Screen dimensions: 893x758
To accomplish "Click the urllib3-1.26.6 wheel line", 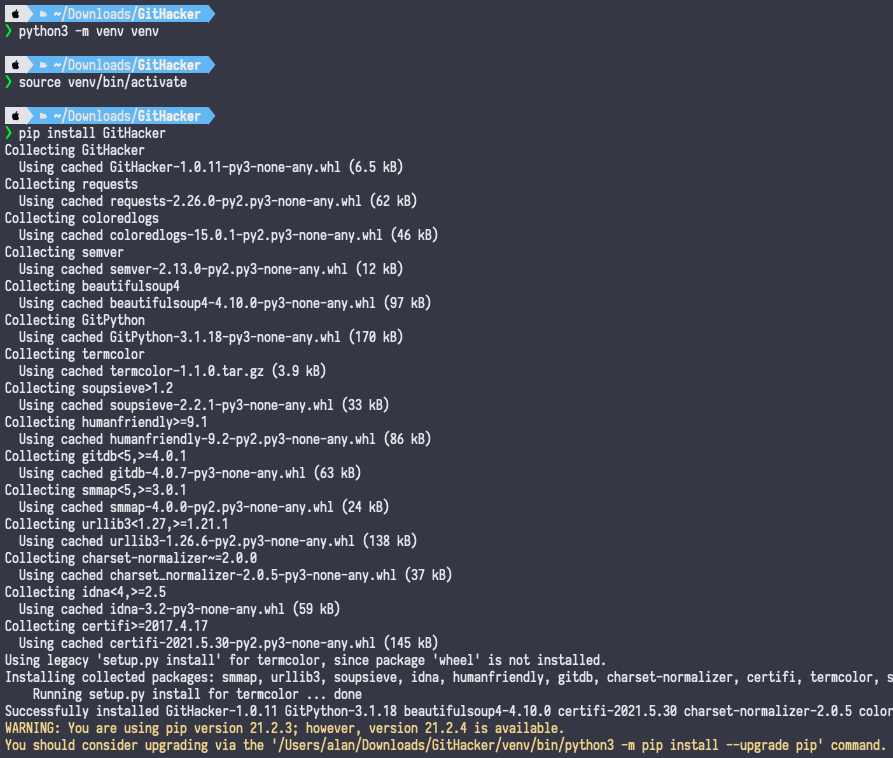I will pos(218,541).
